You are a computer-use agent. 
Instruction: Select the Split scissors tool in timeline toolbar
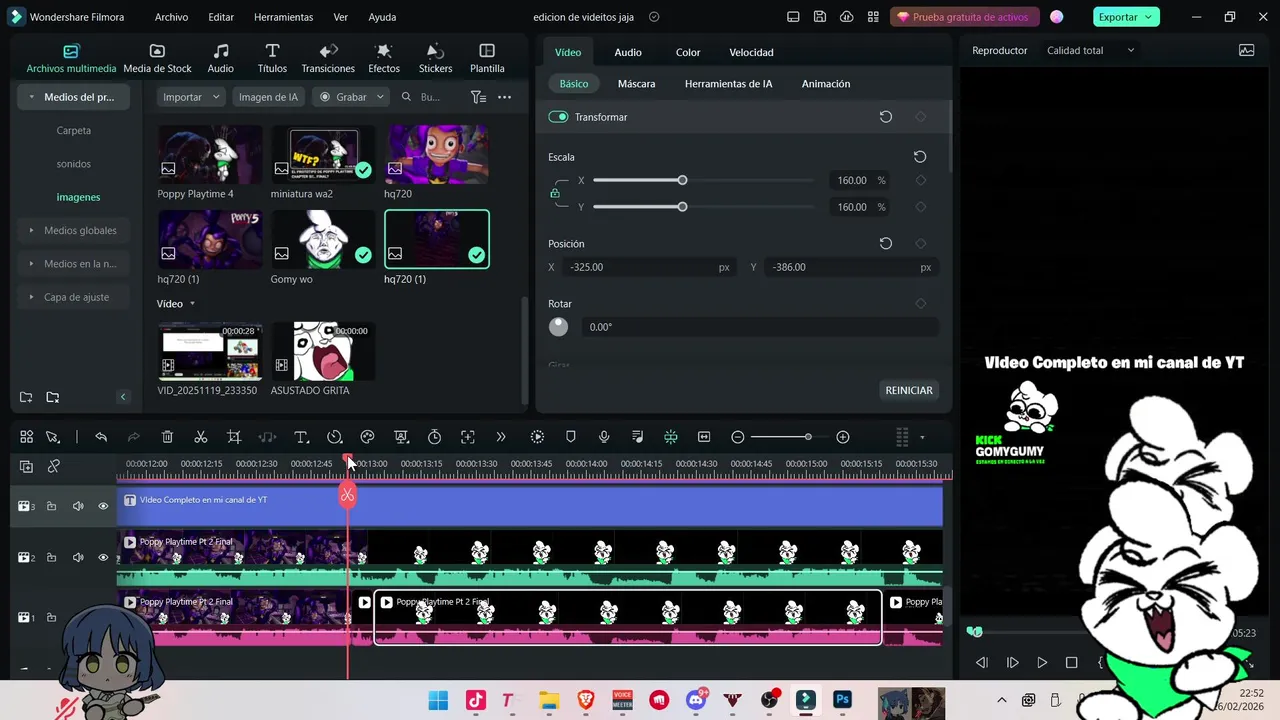click(201, 437)
